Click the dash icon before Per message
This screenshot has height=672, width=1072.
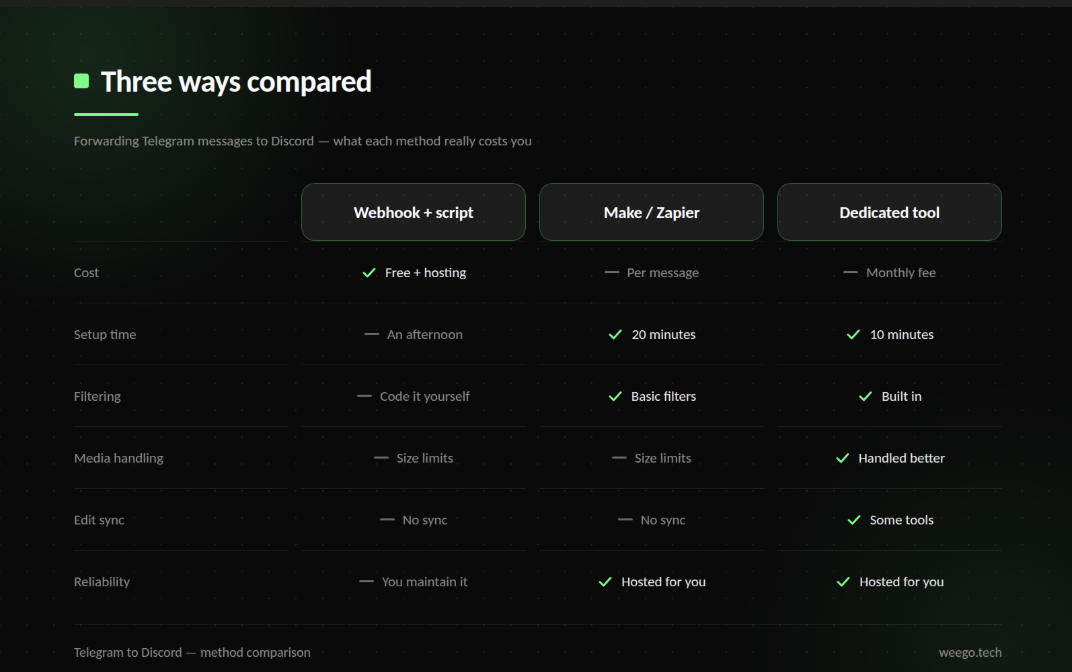click(611, 272)
